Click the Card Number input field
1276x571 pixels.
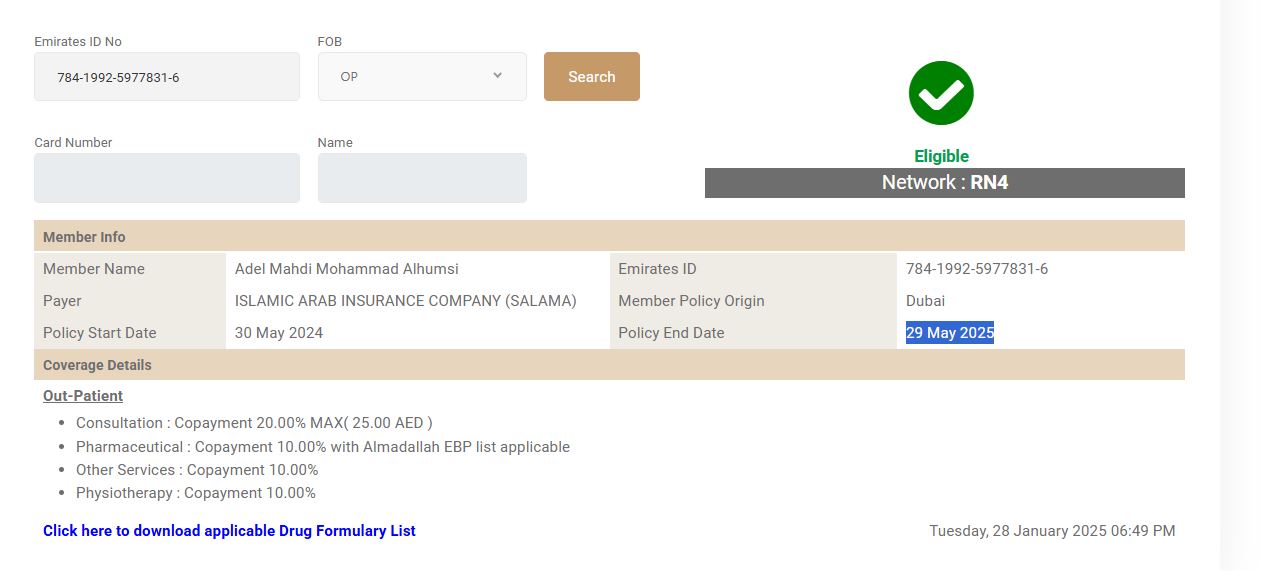tap(166, 178)
